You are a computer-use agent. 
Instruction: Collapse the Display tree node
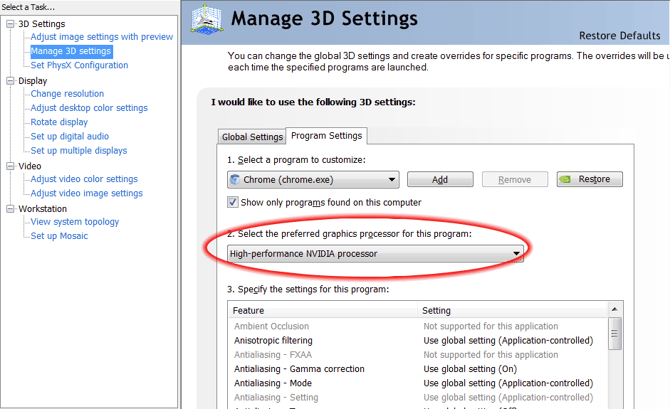point(11,81)
